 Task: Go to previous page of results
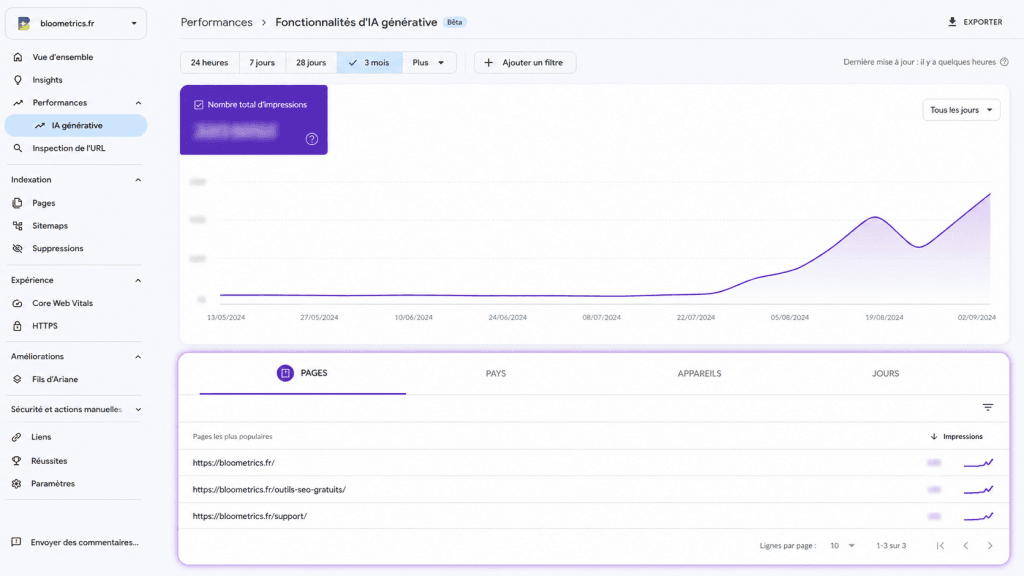966,545
